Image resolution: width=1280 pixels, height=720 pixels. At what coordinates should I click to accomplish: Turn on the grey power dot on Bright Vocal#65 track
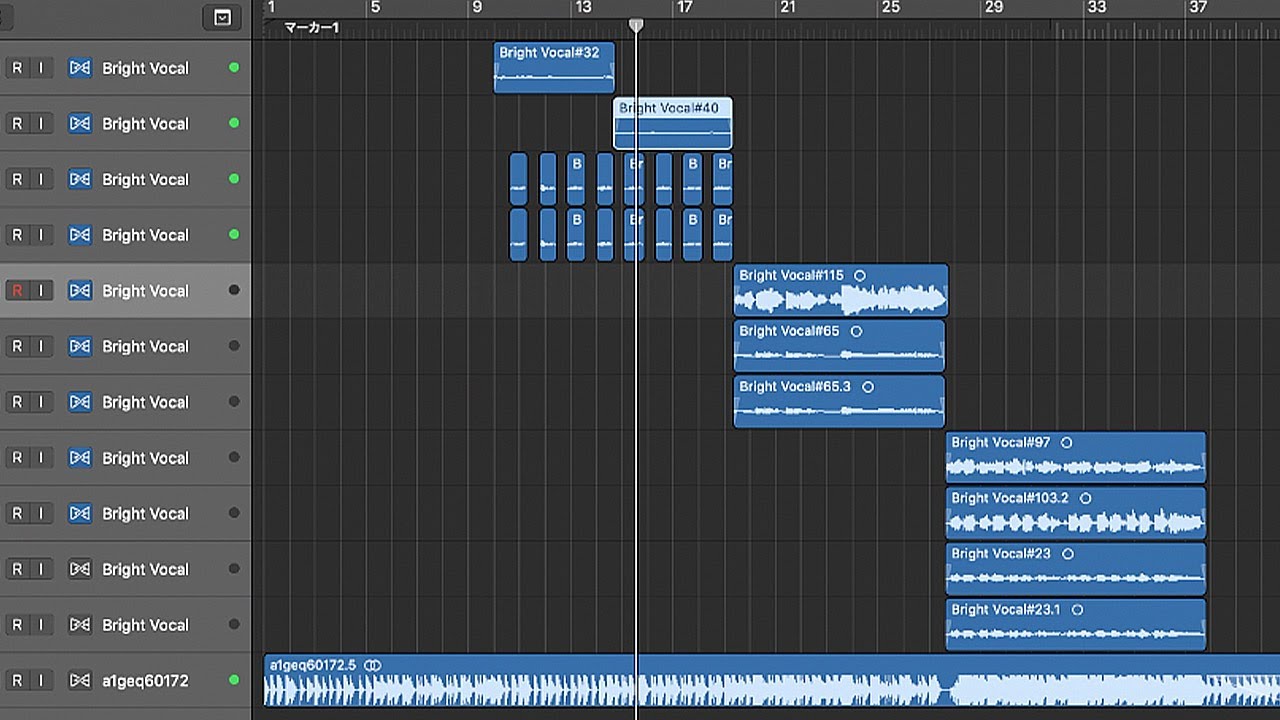[x=234, y=346]
